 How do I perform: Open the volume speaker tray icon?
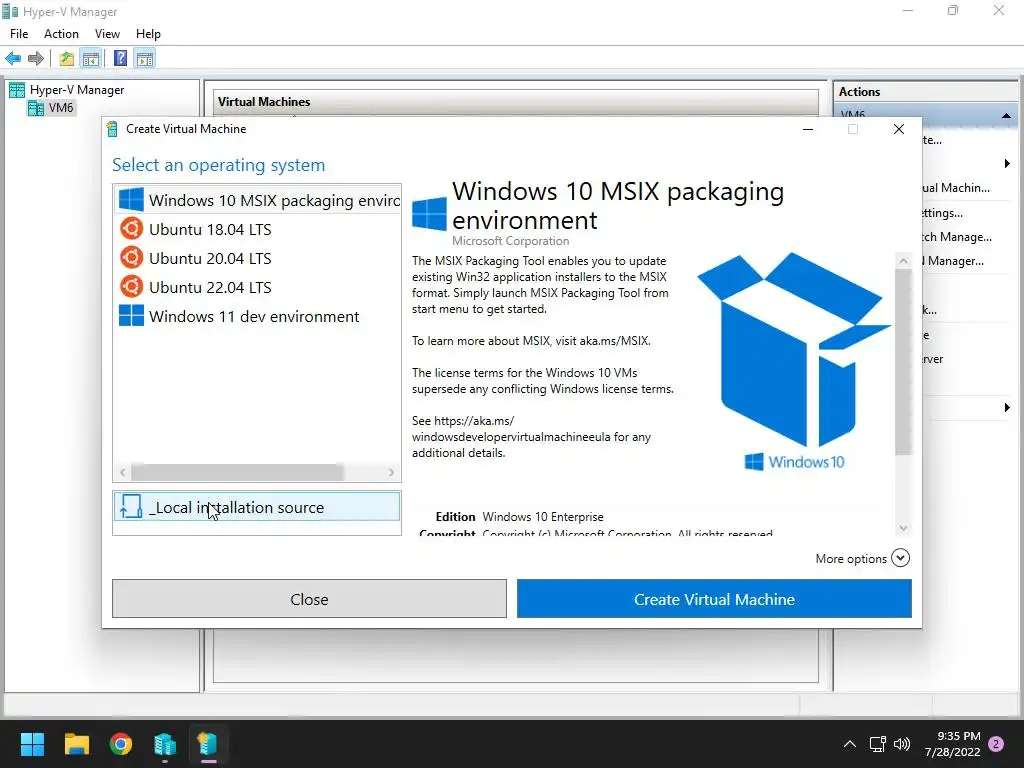tap(902, 744)
